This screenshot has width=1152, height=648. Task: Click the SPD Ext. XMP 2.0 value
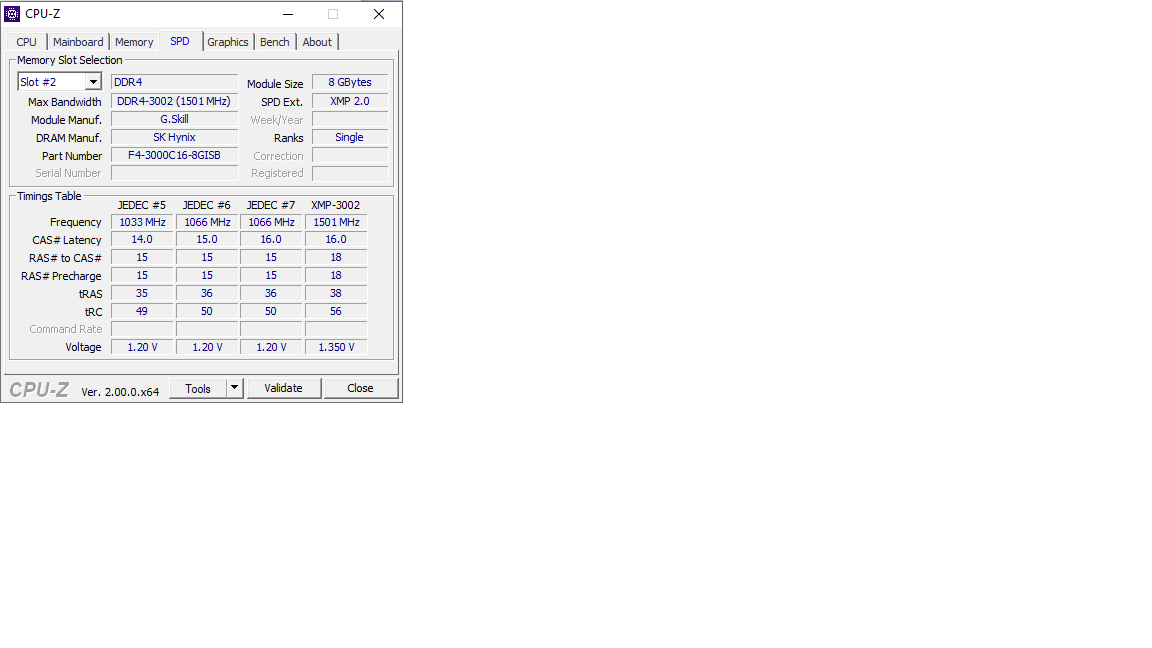[x=350, y=101]
